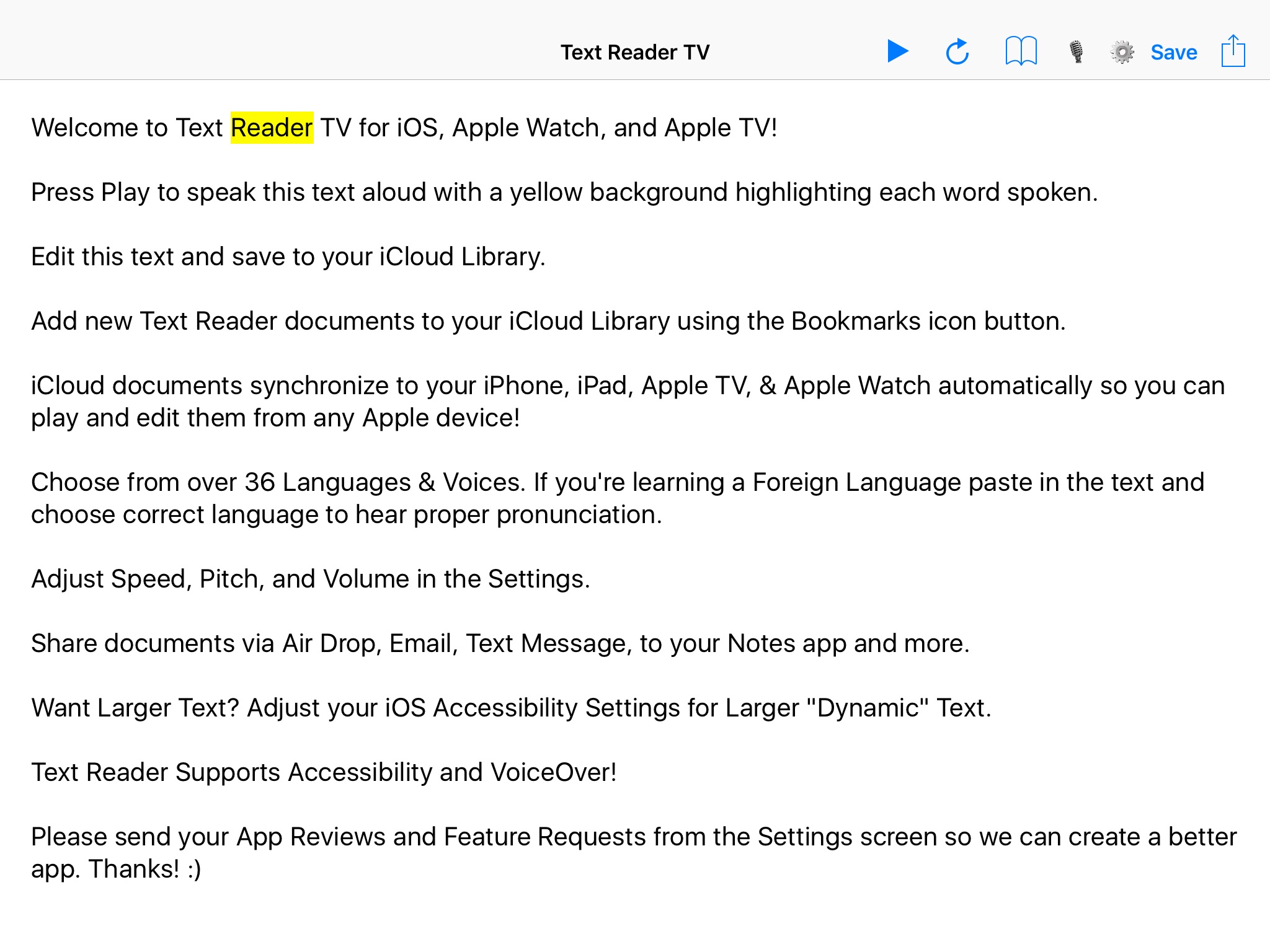
Task: Open Settings via the gear icon
Action: tap(1122, 52)
